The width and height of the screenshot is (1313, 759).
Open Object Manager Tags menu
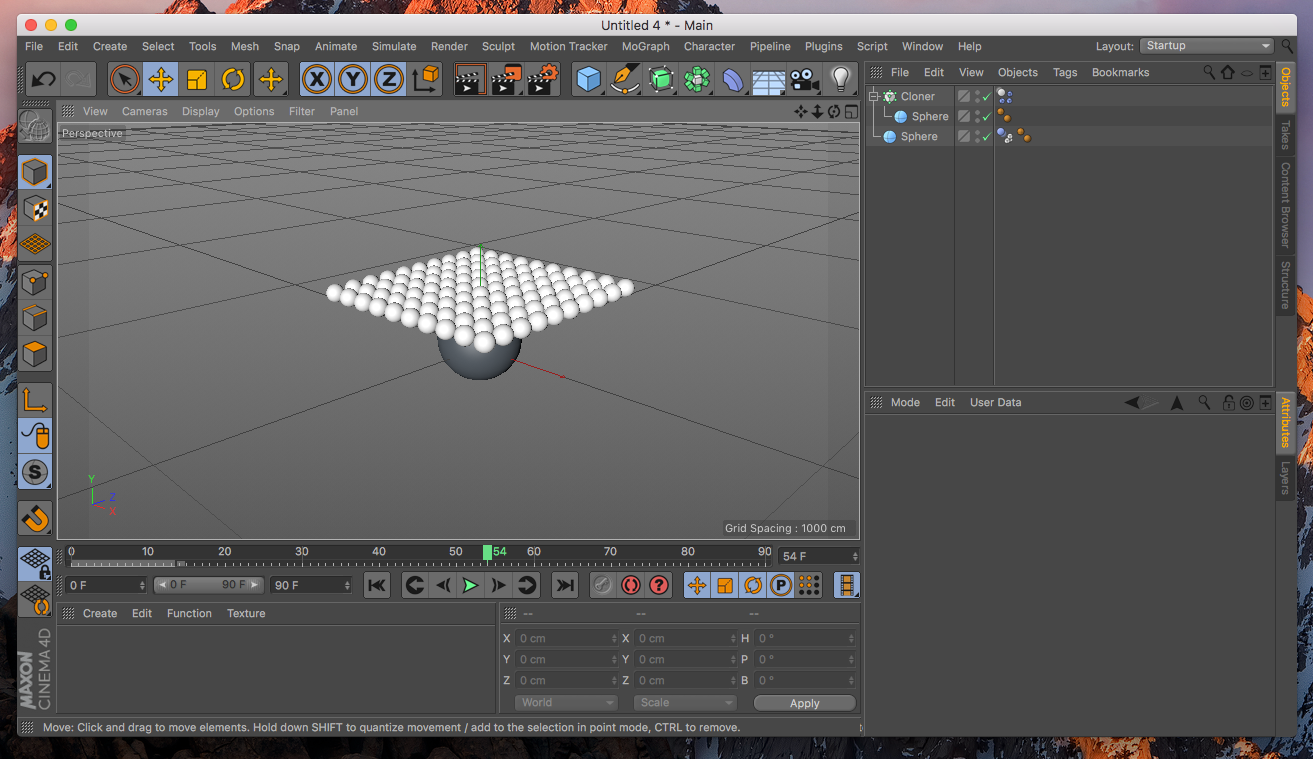click(x=1065, y=72)
